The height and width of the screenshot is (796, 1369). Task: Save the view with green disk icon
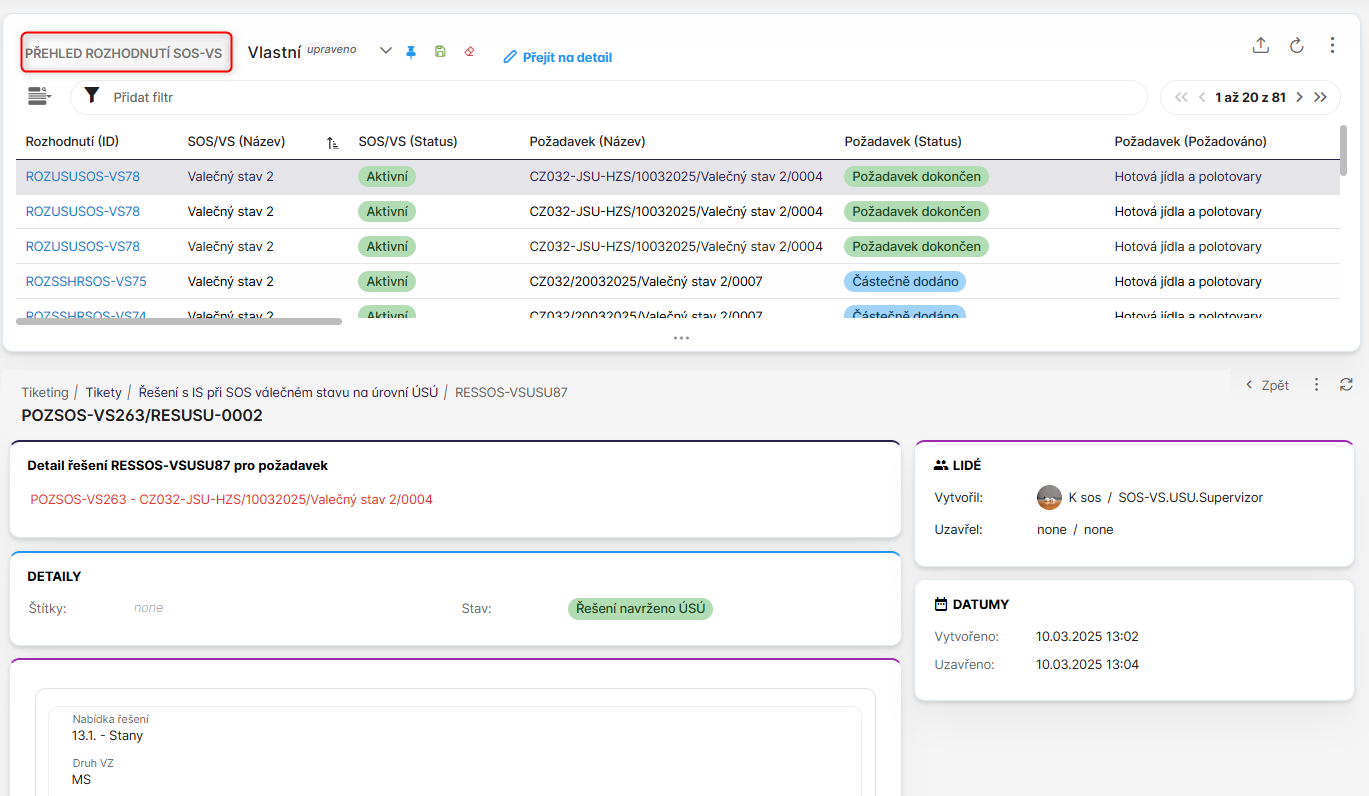440,52
